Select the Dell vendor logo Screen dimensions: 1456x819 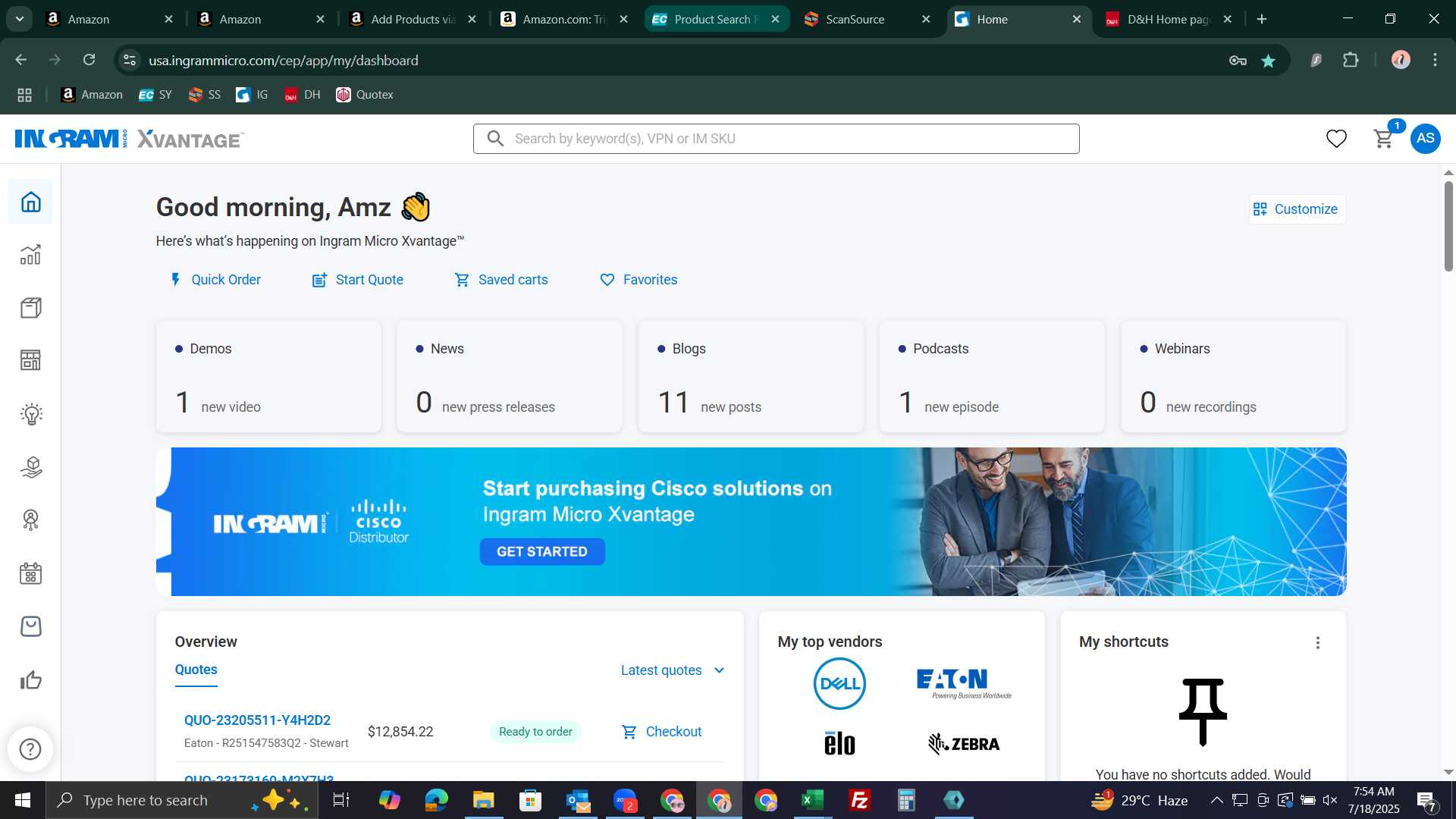839,683
